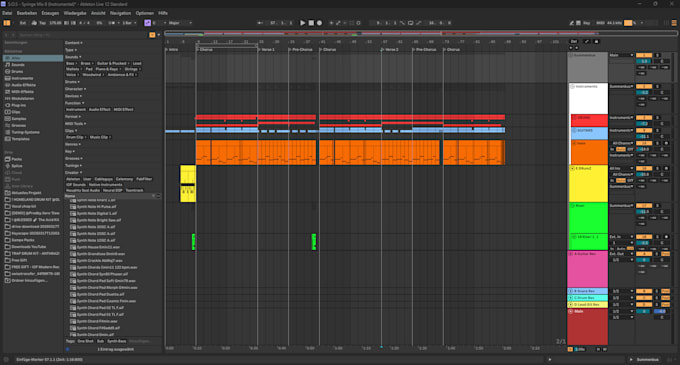Toggle the right-side panel icon in control bar
680x365 pixels.
click(x=674, y=23)
